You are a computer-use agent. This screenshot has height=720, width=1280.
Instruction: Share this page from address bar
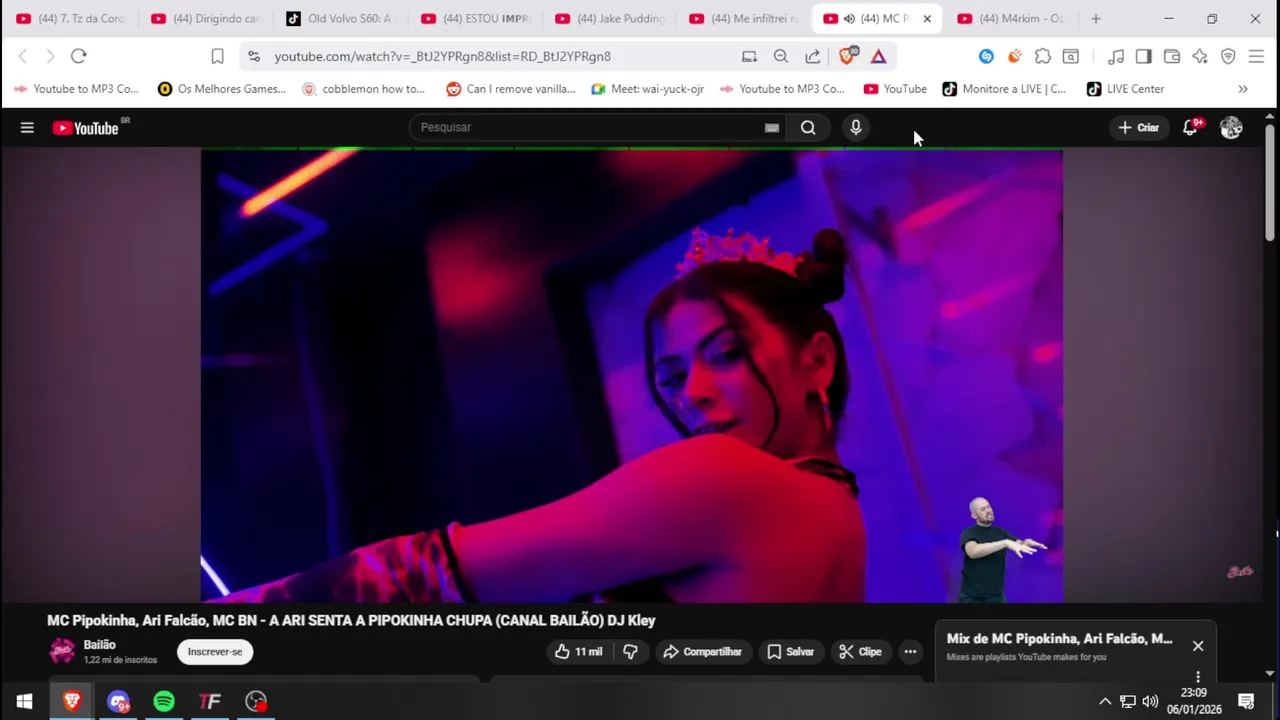[813, 57]
